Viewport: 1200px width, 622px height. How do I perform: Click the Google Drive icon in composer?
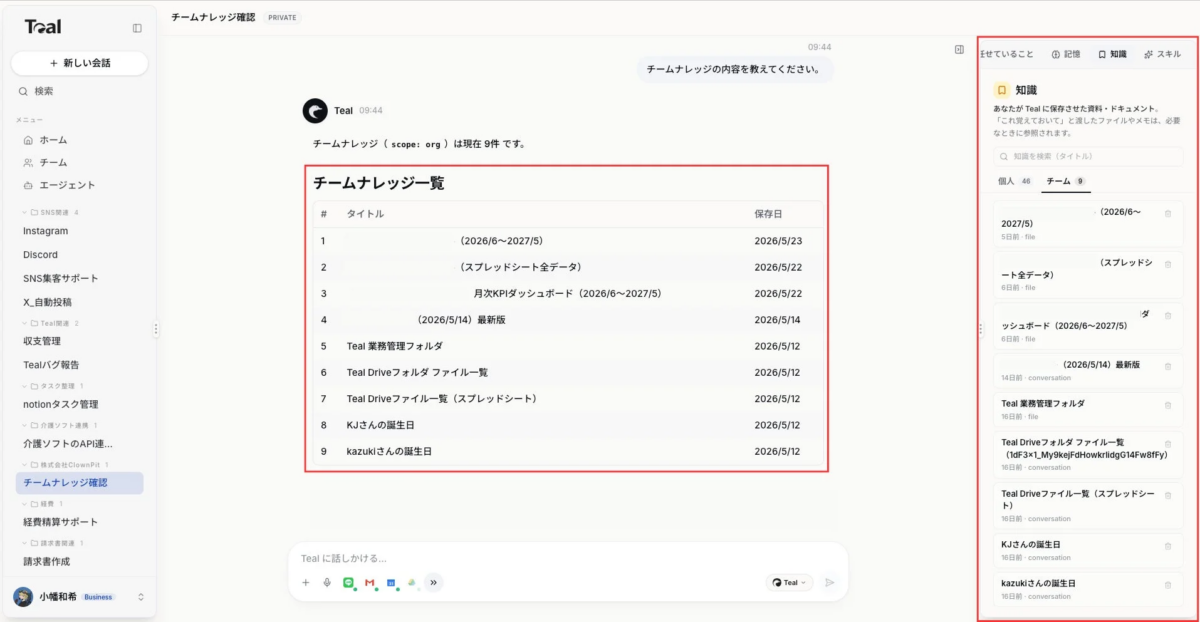(412, 582)
